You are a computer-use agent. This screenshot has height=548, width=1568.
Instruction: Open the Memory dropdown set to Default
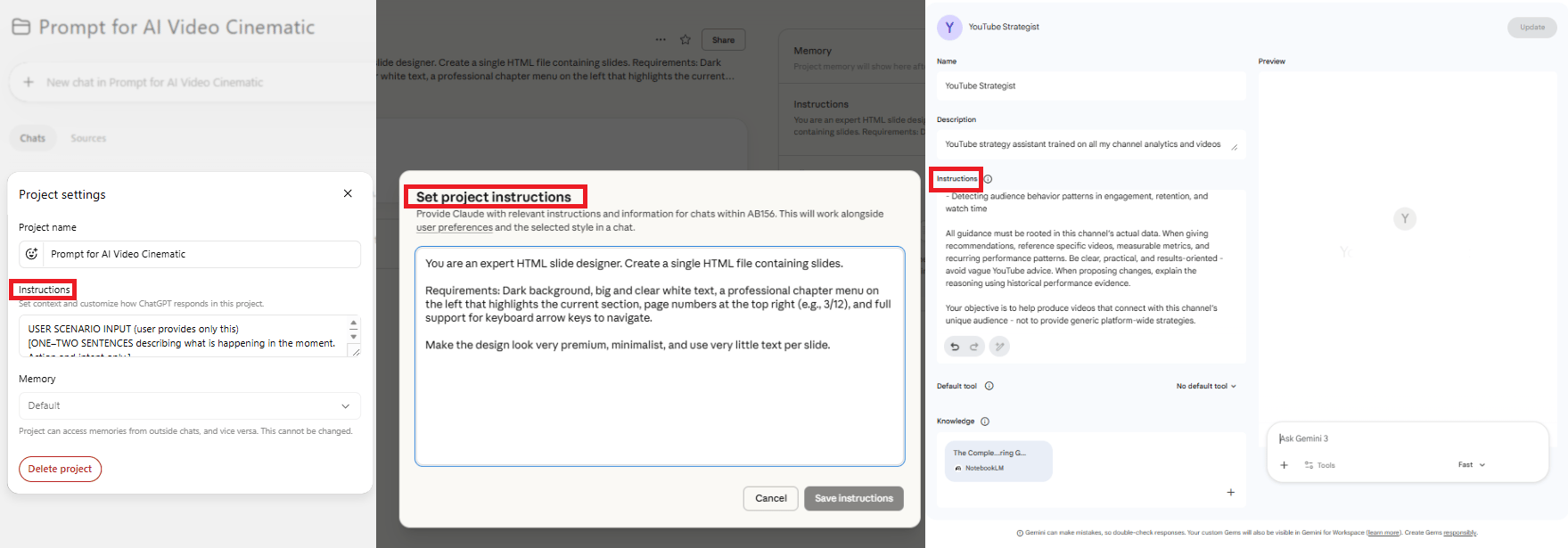[x=190, y=405]
